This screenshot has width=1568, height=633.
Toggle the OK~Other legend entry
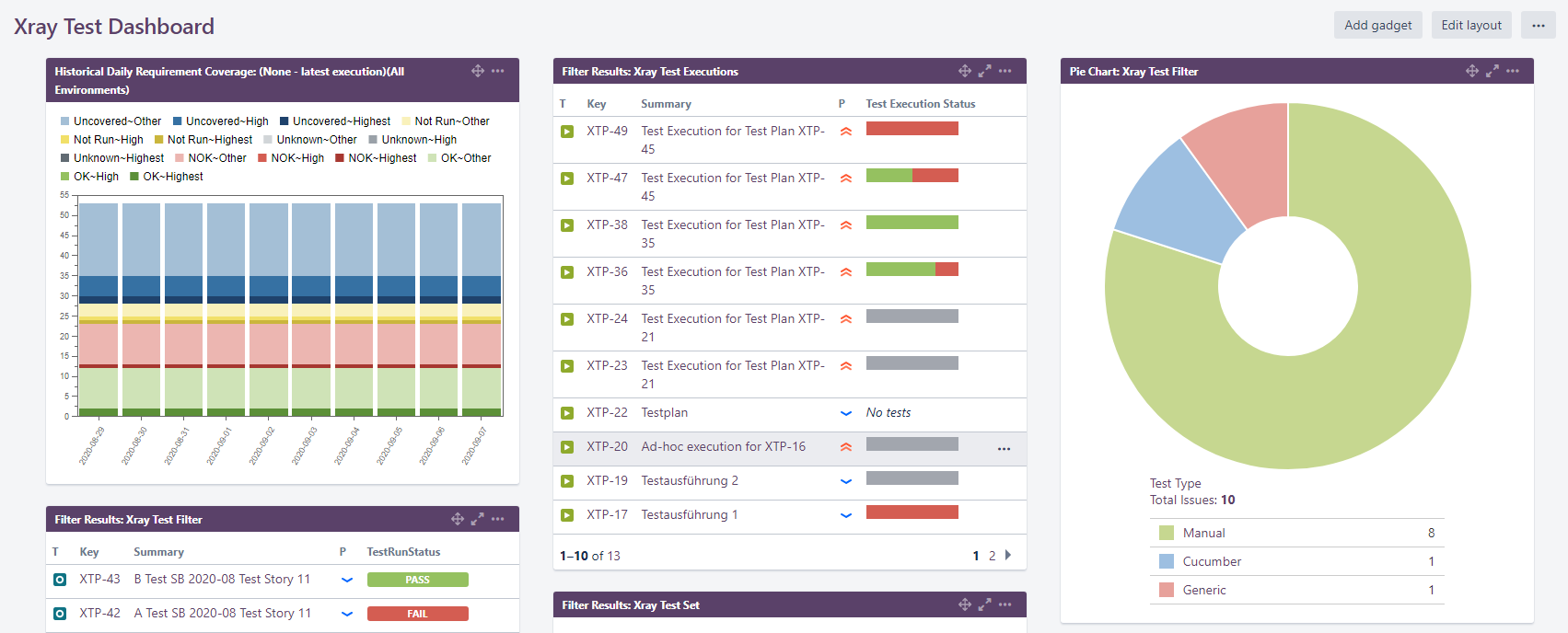[x=459, y=158]
